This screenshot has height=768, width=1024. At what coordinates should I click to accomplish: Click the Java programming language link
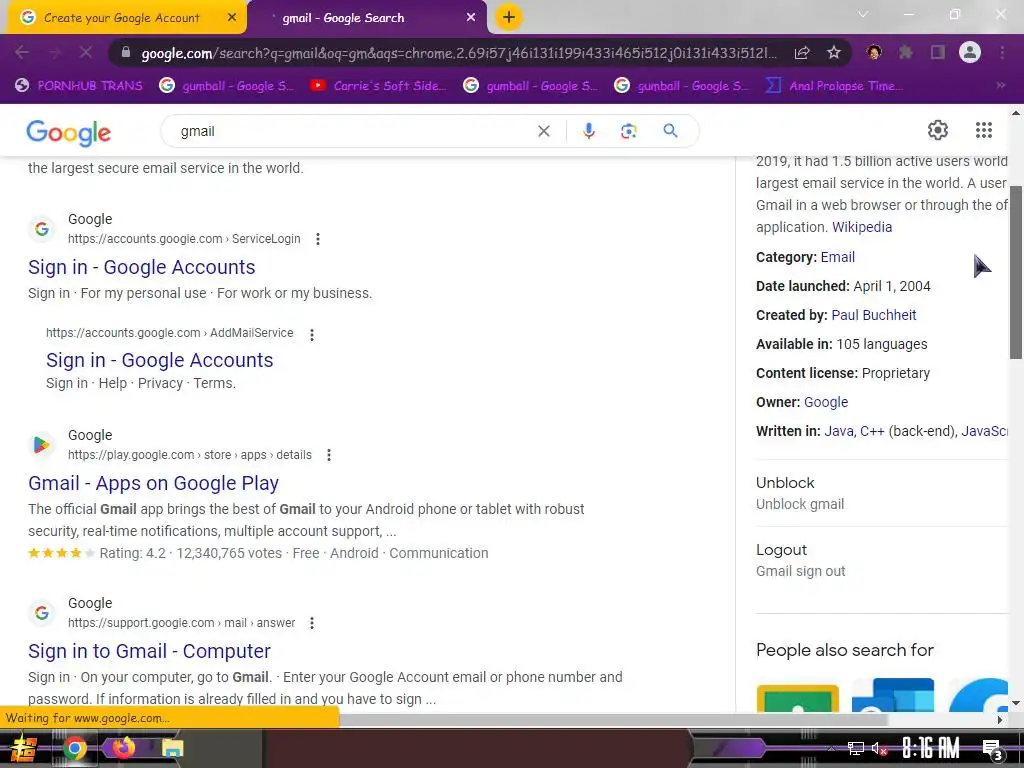(x=839, y=431)
